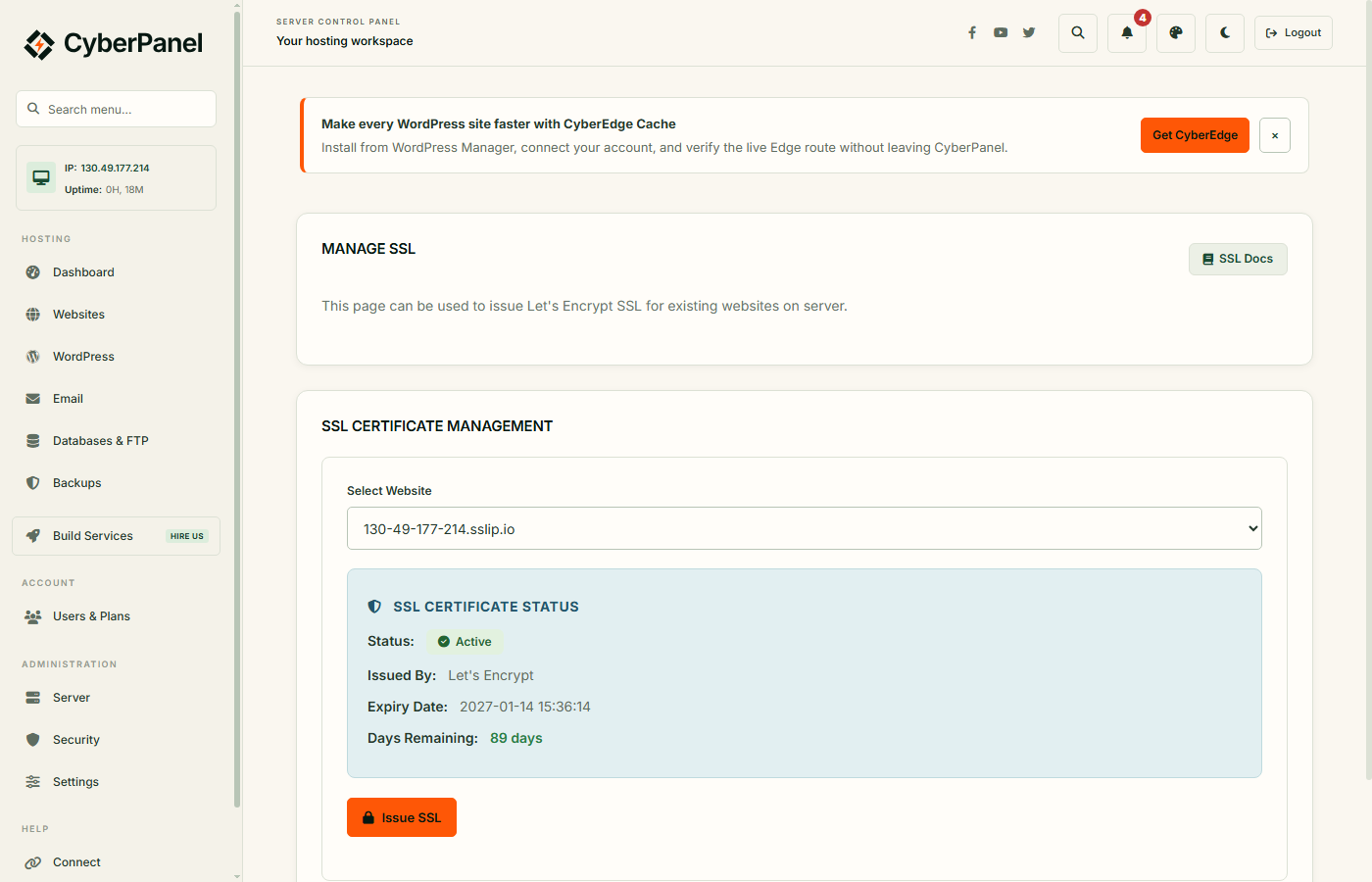1372x882 pixels.
Task: Expand Databases & FTP sidebar menu
Action: click(116, 441)
